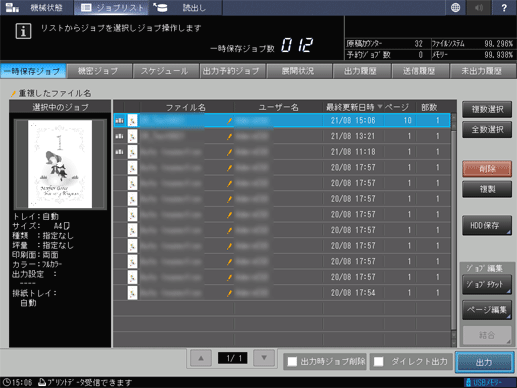
Task: Click the 複製 duplicate button
Action: tap(487, 189)
